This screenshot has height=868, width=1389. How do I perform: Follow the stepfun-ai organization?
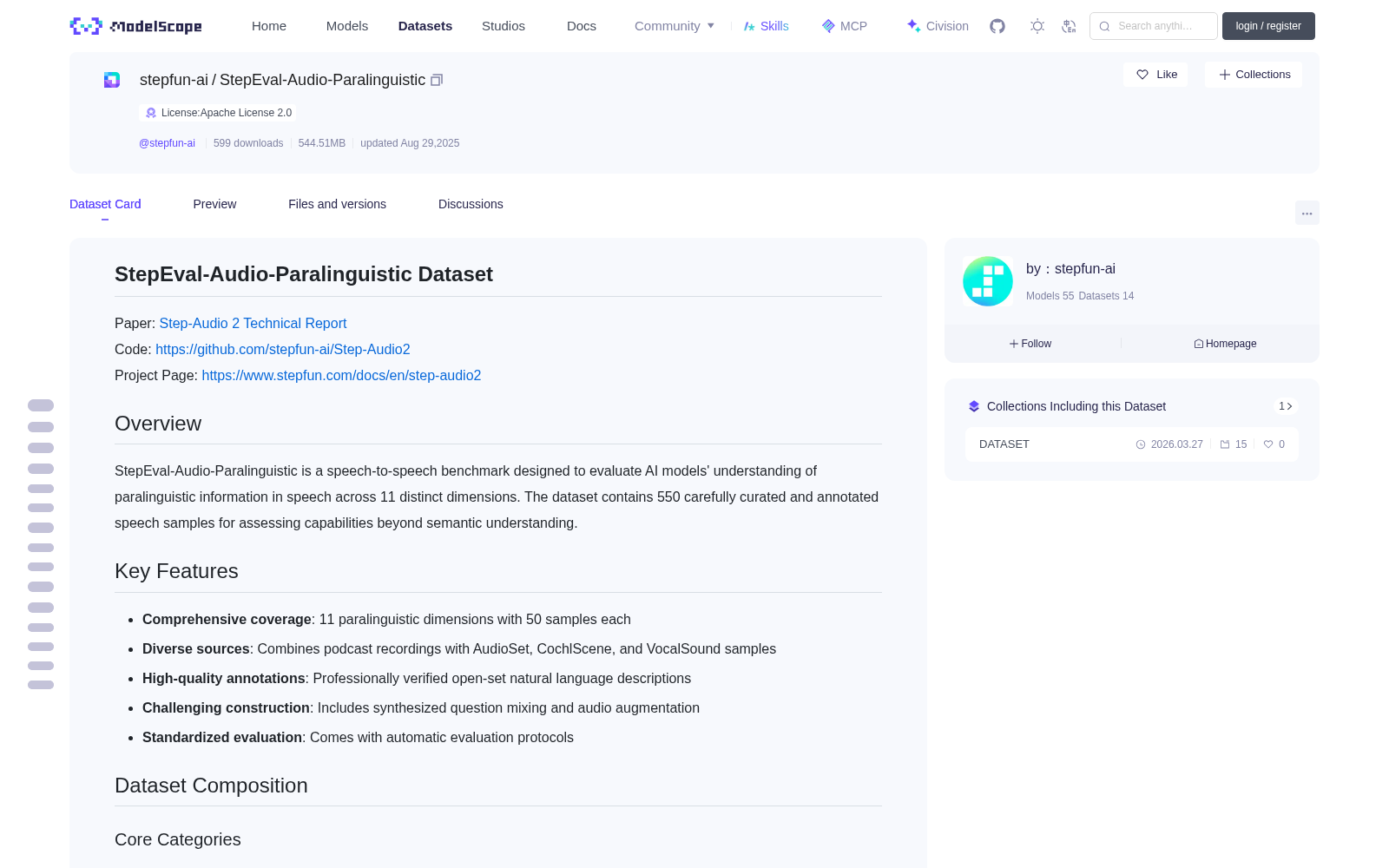1030,344
